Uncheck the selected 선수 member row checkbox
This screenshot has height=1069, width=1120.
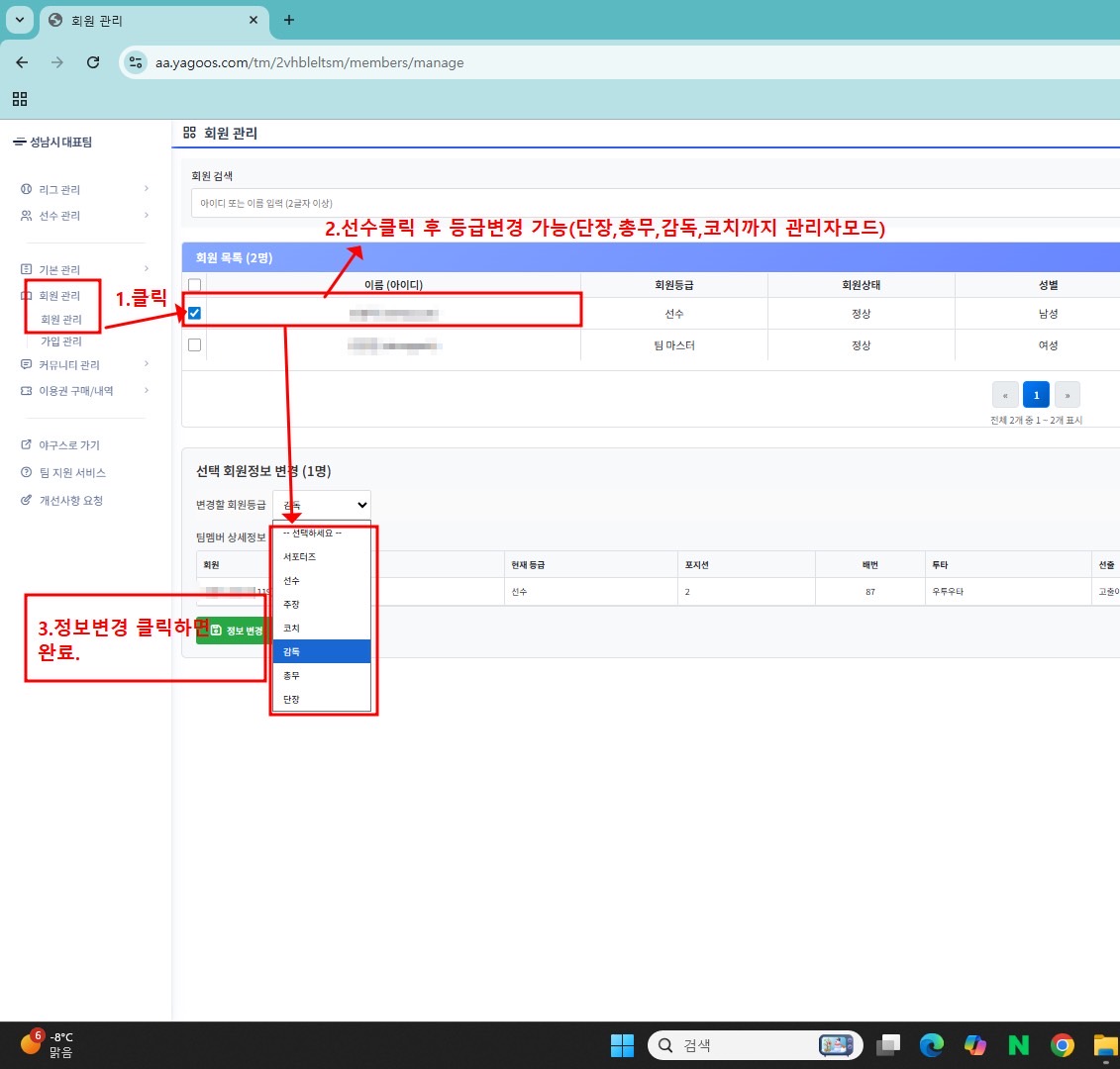[x=194, y=314]
